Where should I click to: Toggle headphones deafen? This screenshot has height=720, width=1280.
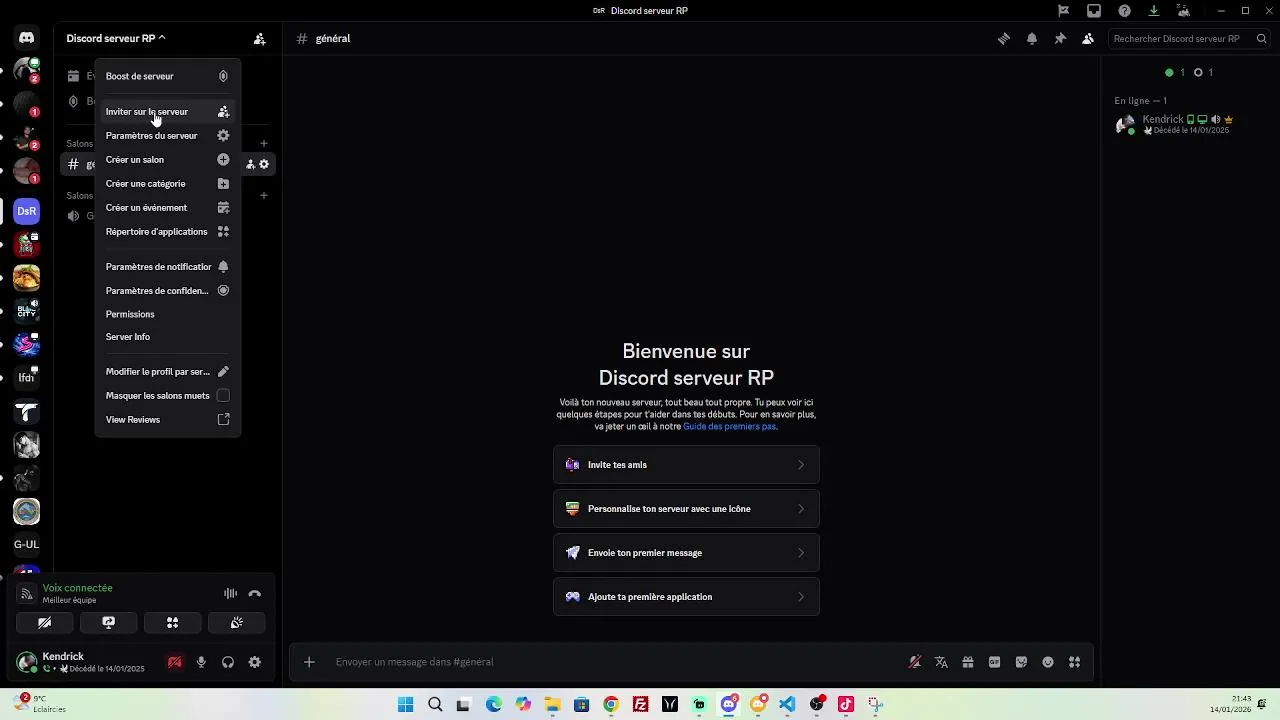pos(228,662)
